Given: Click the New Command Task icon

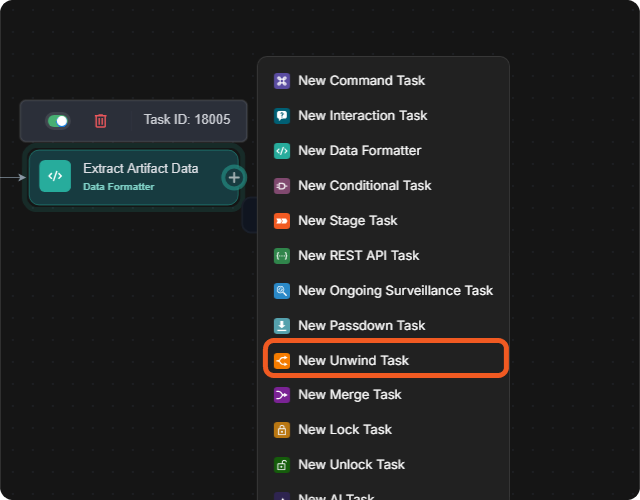Looking at the screenshot, I should [282, 81].
